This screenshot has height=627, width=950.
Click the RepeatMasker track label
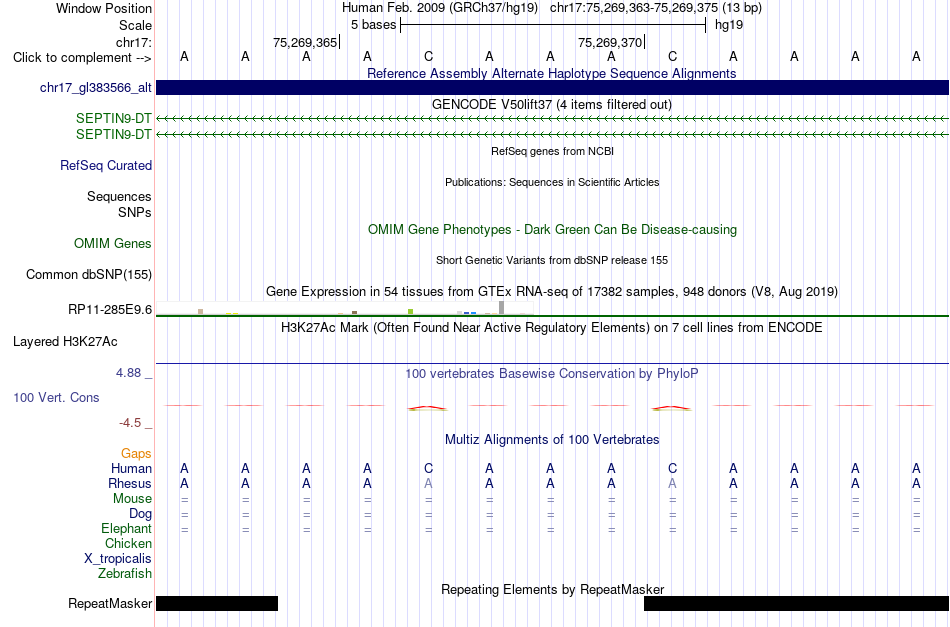[110, 603]
